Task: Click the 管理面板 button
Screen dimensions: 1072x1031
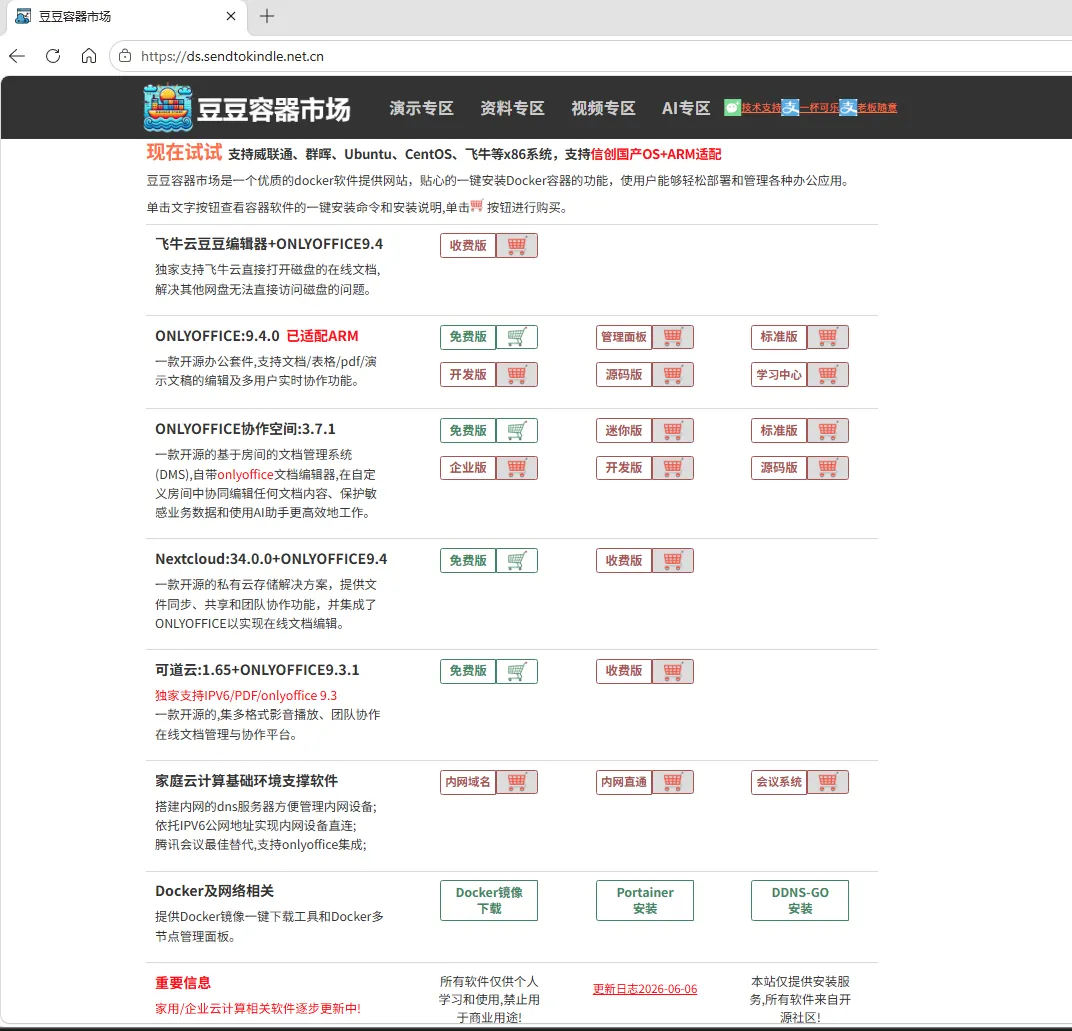Action: point(624,337)
